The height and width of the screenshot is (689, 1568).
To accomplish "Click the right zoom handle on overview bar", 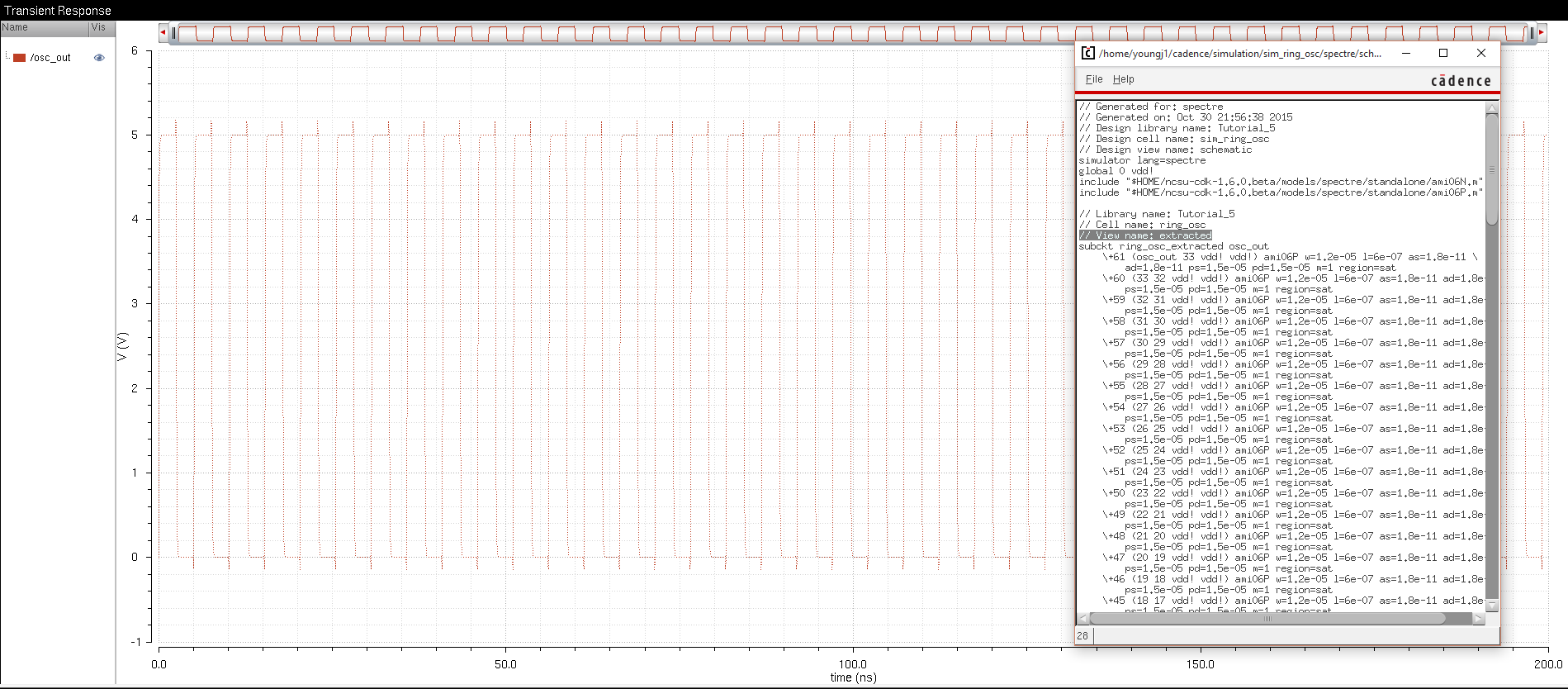I will 1532,33.
